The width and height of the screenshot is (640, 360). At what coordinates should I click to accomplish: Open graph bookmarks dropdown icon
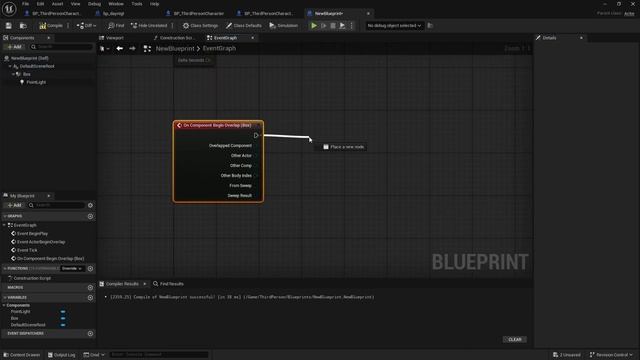(104, 49)
